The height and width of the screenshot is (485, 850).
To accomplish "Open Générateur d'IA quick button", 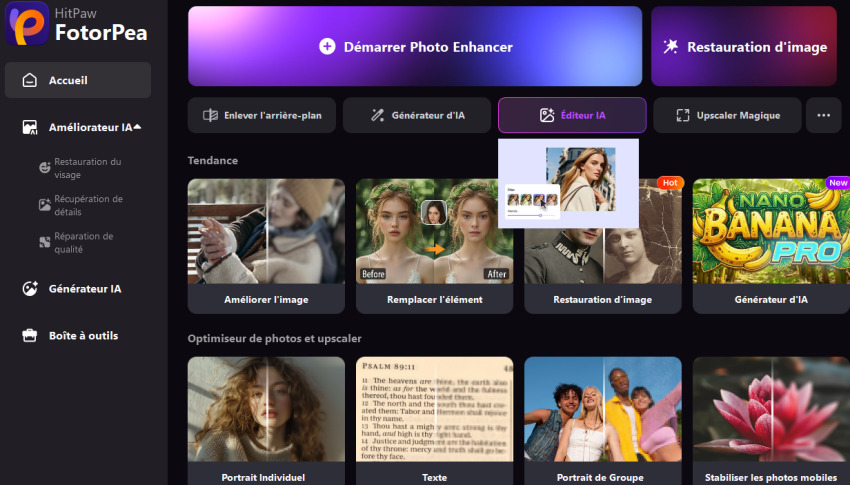I will [417, 115].
